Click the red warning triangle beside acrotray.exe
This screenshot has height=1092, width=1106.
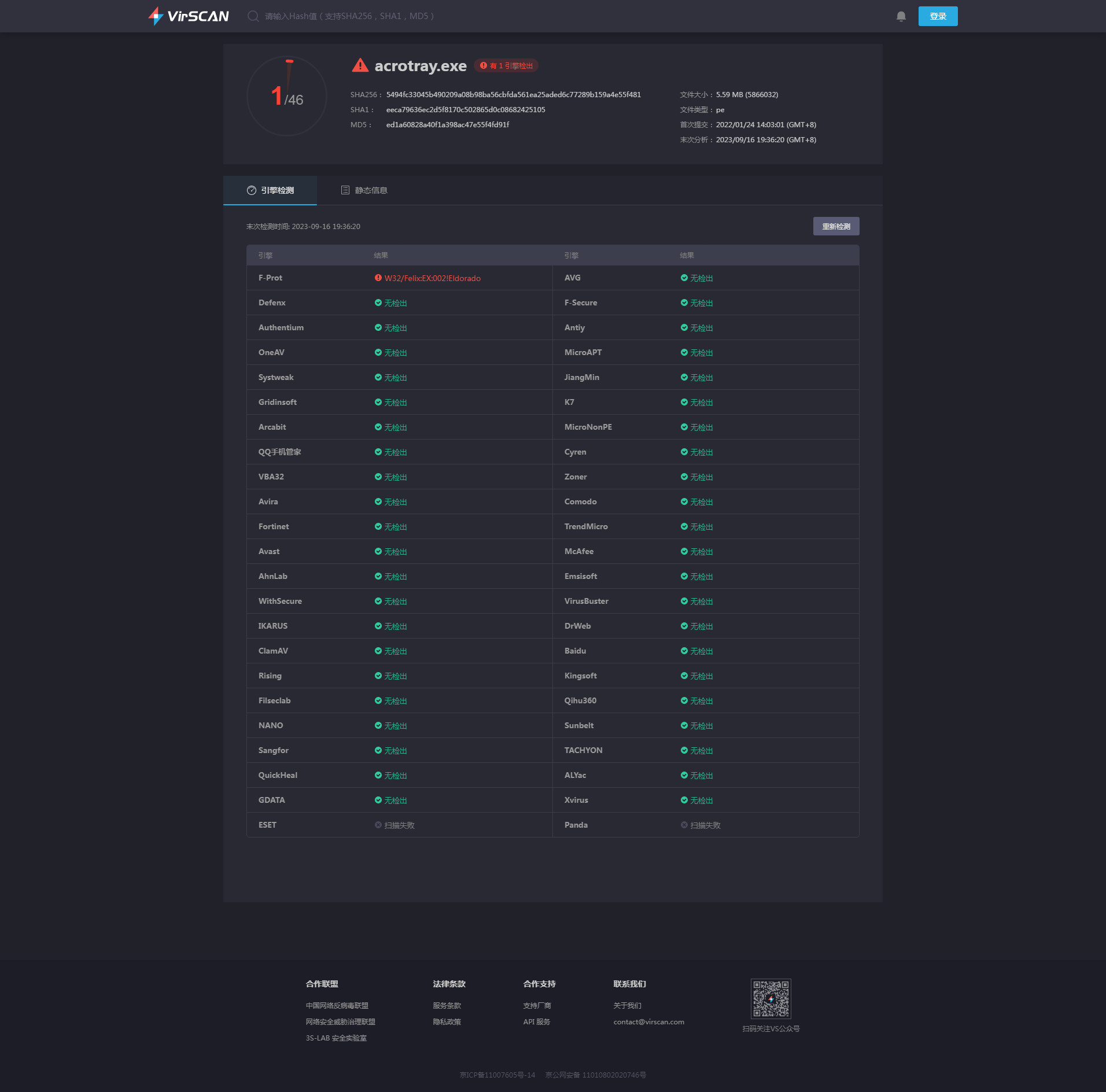click(360, 65)
